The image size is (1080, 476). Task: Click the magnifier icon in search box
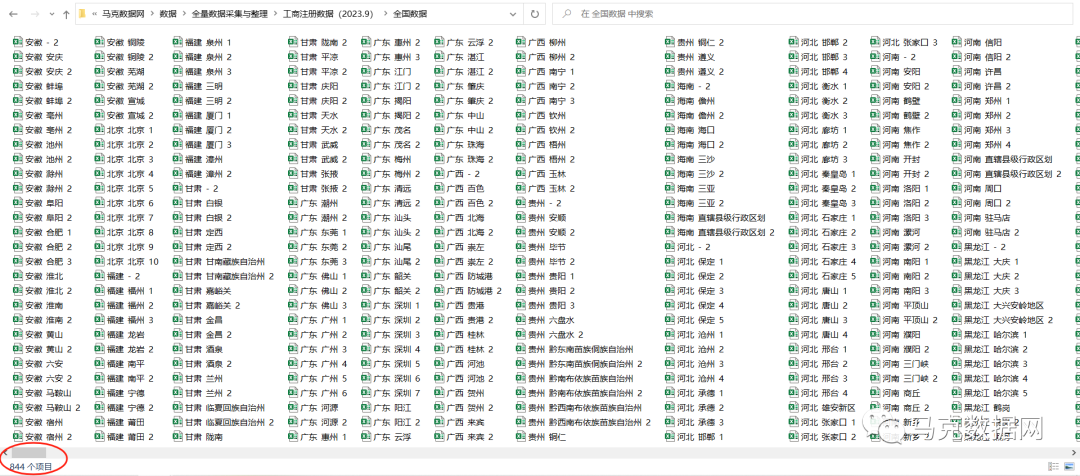(567, 14)
